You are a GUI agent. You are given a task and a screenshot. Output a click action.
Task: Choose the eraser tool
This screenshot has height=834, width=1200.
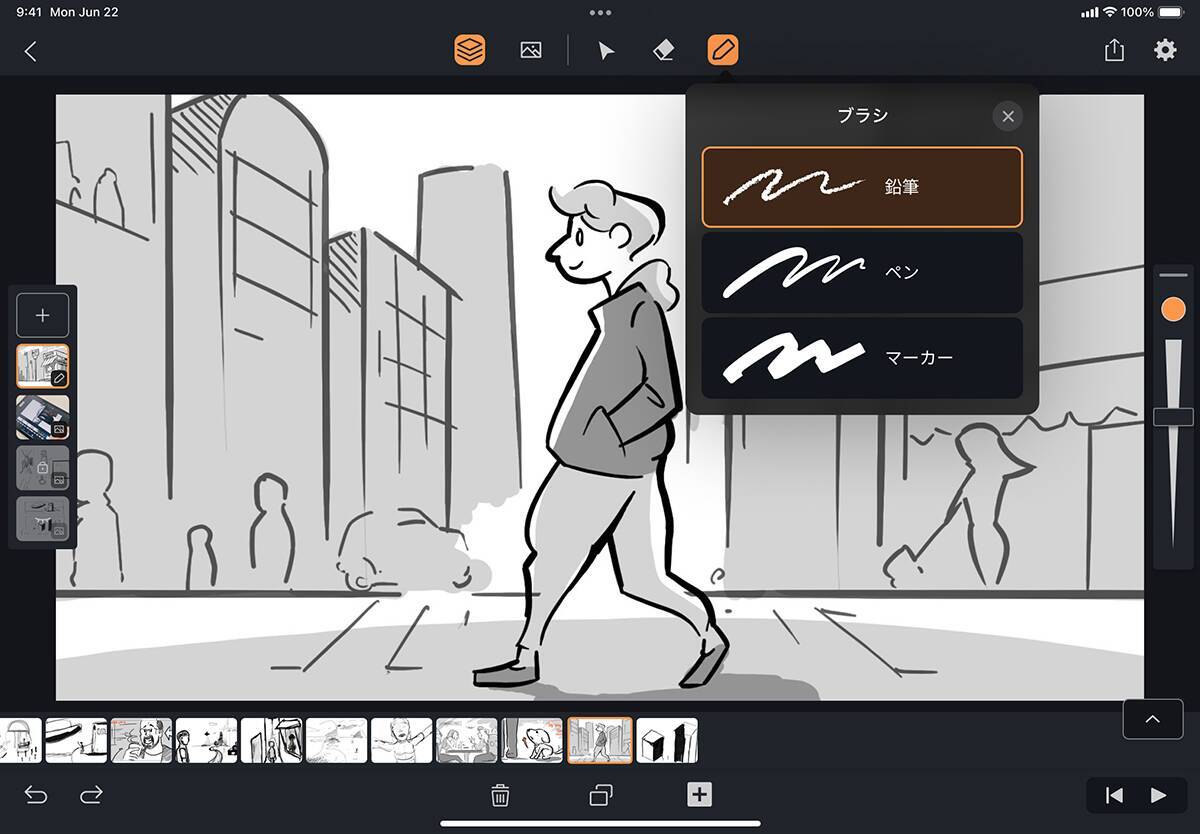click(663, 50)
